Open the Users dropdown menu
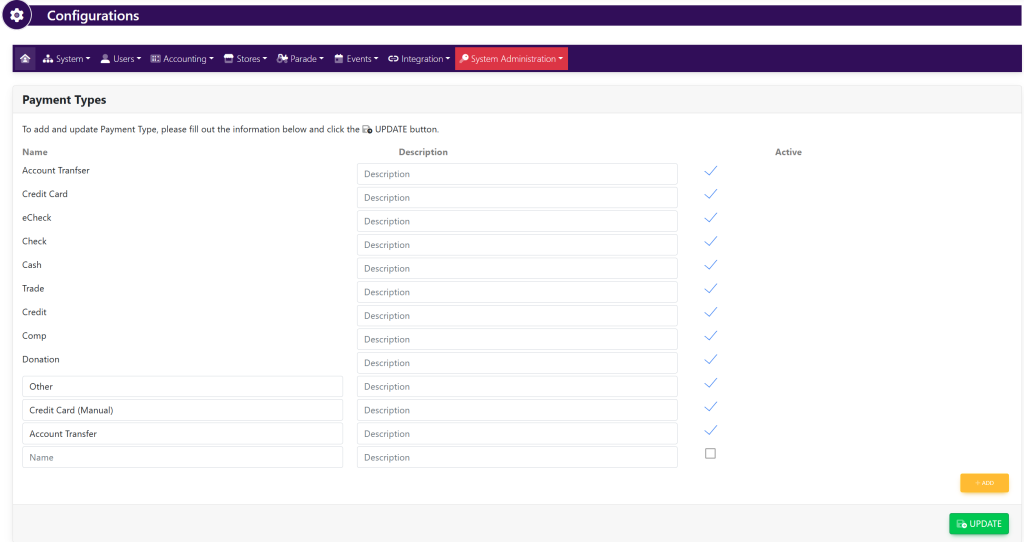The height and width of the screenshot is (542, 1024). coord(121,59)
